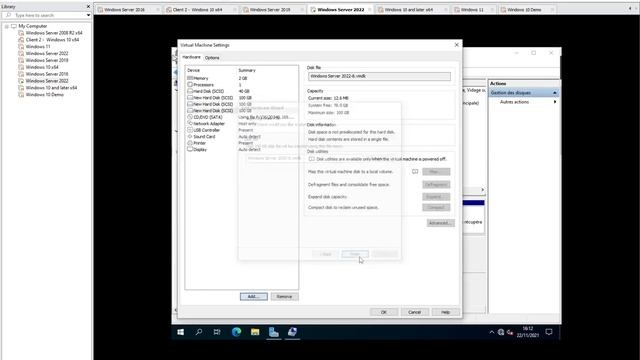Screen dimensions: 640x360
Task: Open the Windows Start menu
Action: 180,332
